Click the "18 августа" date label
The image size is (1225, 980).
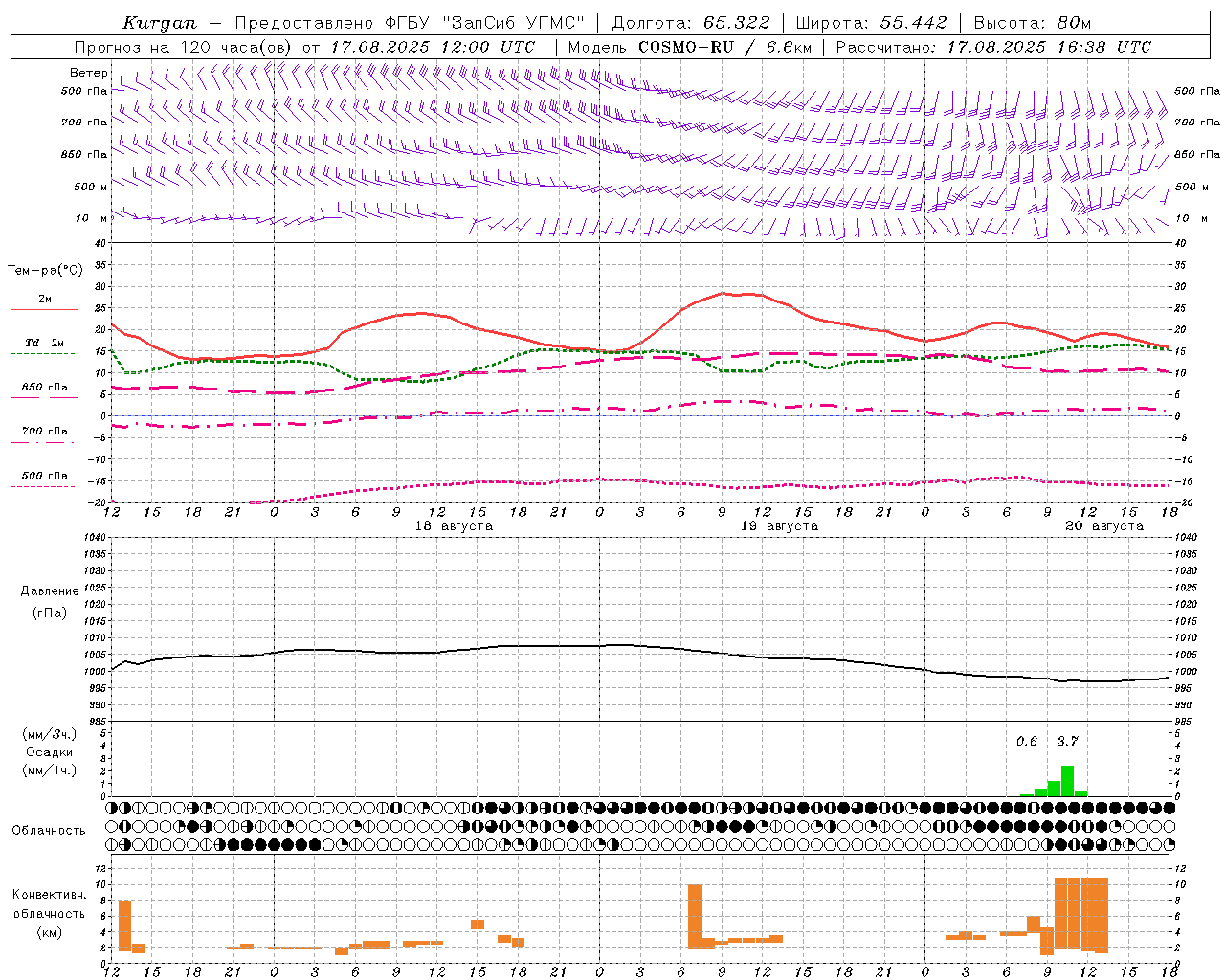454,526
